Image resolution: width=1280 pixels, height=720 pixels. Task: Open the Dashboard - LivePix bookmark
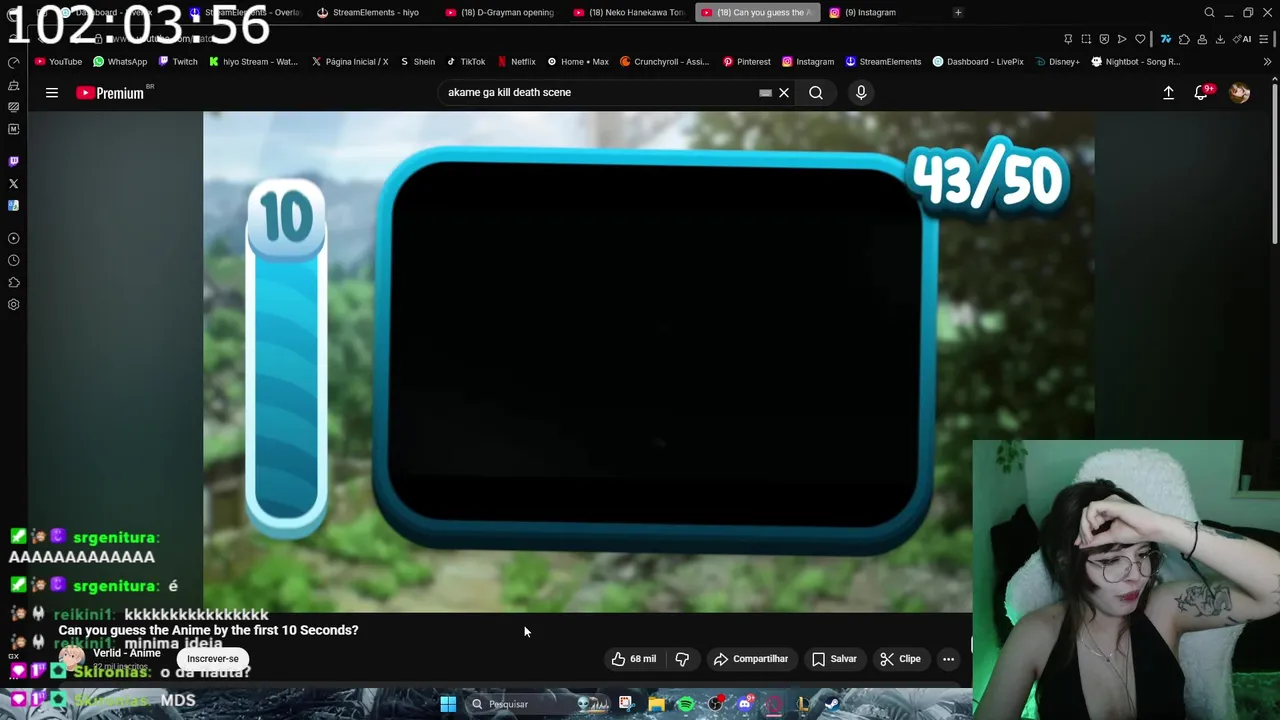click(x=978, y=62)
